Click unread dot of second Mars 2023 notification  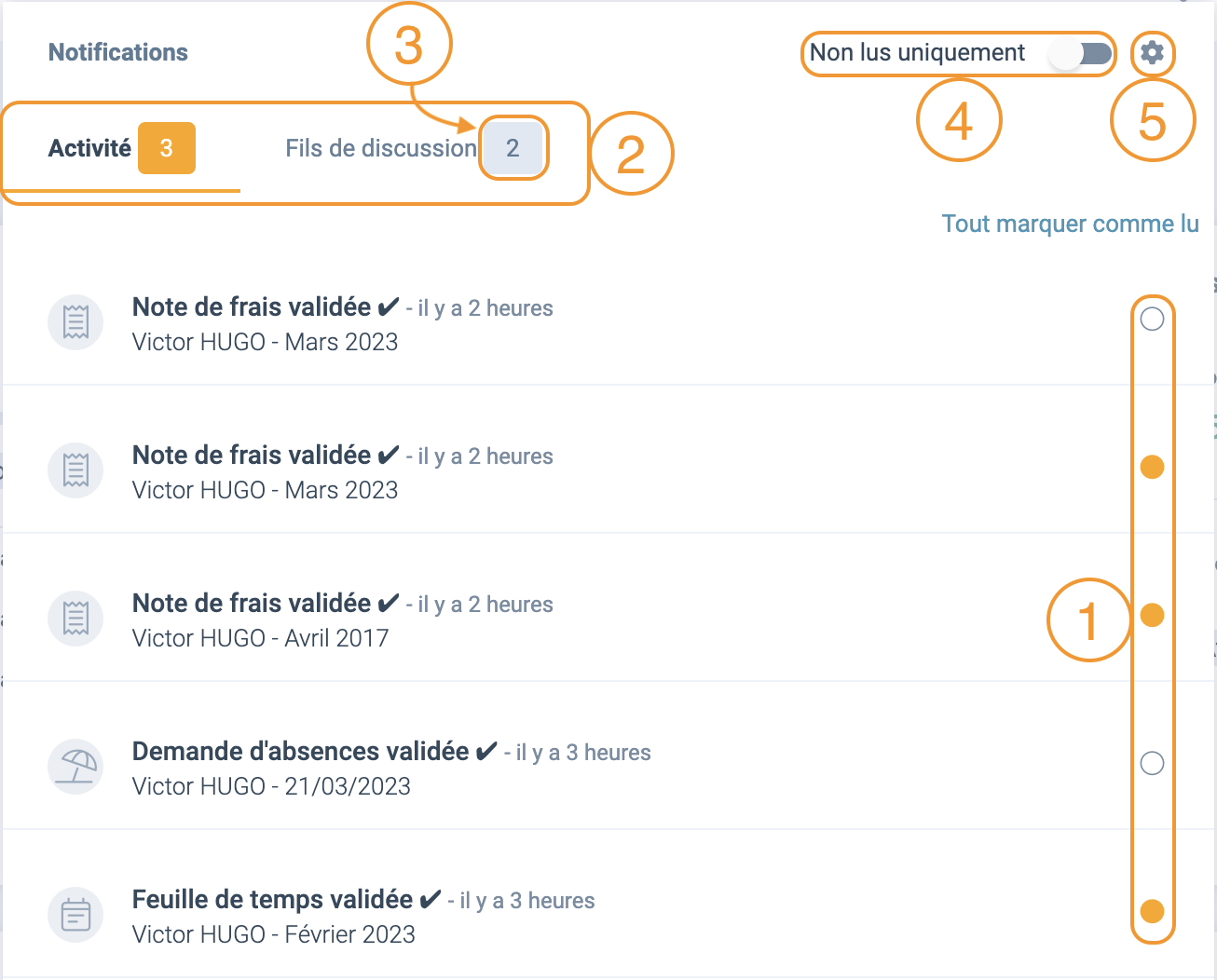pos(1152,467)
